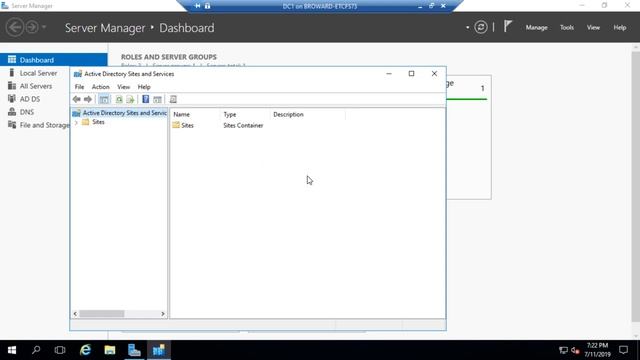
Task: Open Help menu in Server Manager header
Action: click(x=620, y=27)
